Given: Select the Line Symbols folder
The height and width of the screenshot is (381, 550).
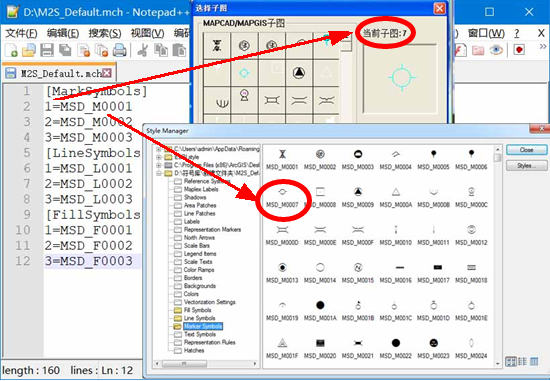Looking at the screenshot, I should [199, 318].
